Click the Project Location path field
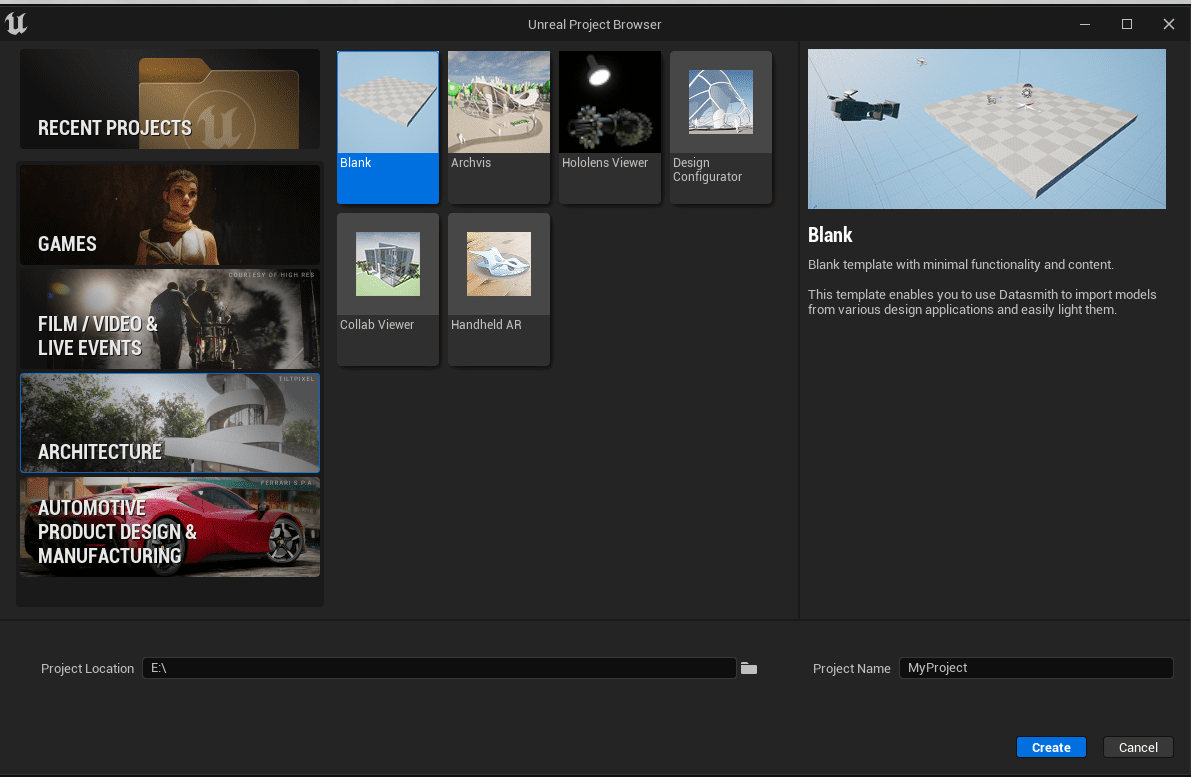Screen dimensions: 1191x777 click(x=439, y=668)
